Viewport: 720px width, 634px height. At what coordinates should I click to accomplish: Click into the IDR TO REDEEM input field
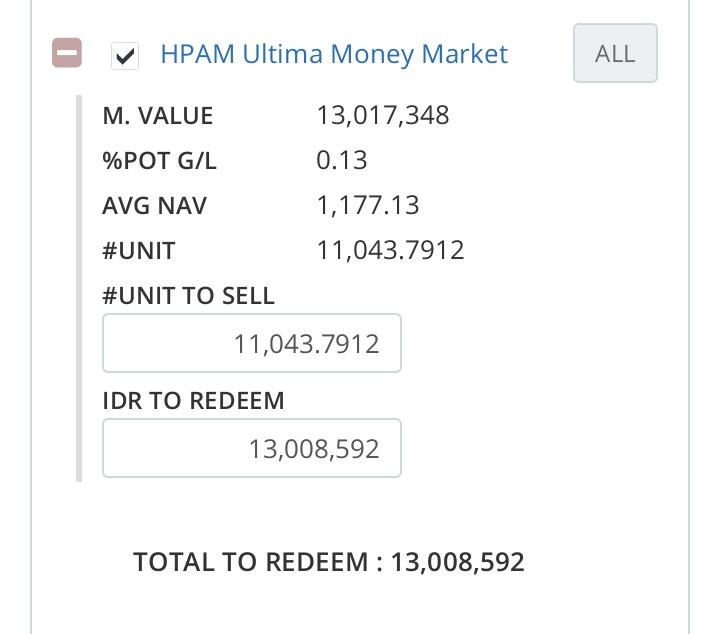[x=252, y=448]
